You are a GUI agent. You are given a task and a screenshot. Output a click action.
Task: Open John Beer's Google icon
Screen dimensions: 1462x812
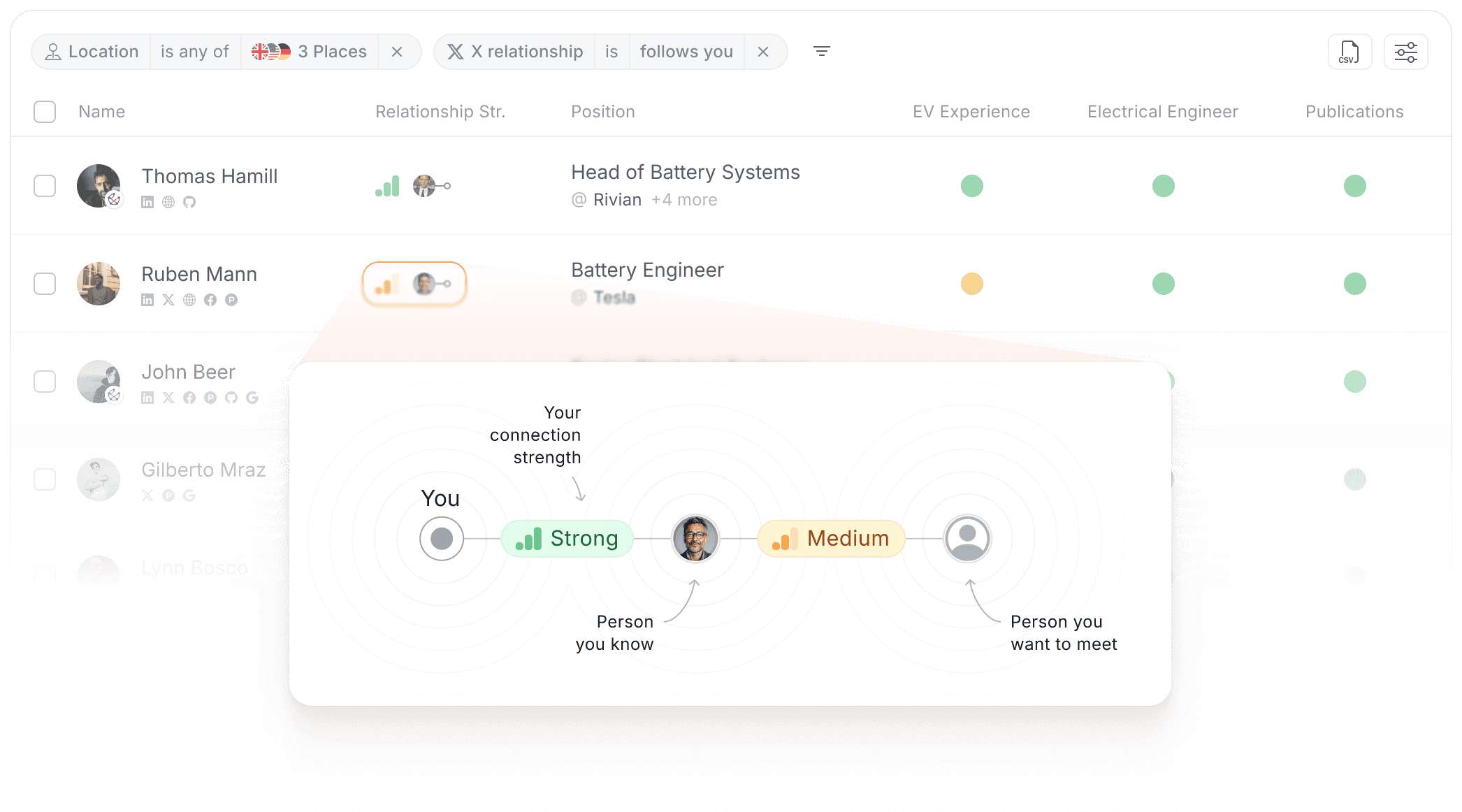coord(252,398)
